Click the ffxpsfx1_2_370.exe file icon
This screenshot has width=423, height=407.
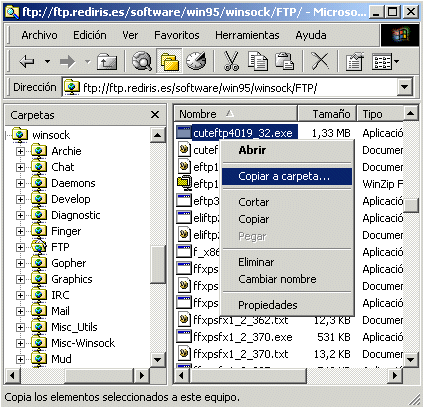[183, 337]
